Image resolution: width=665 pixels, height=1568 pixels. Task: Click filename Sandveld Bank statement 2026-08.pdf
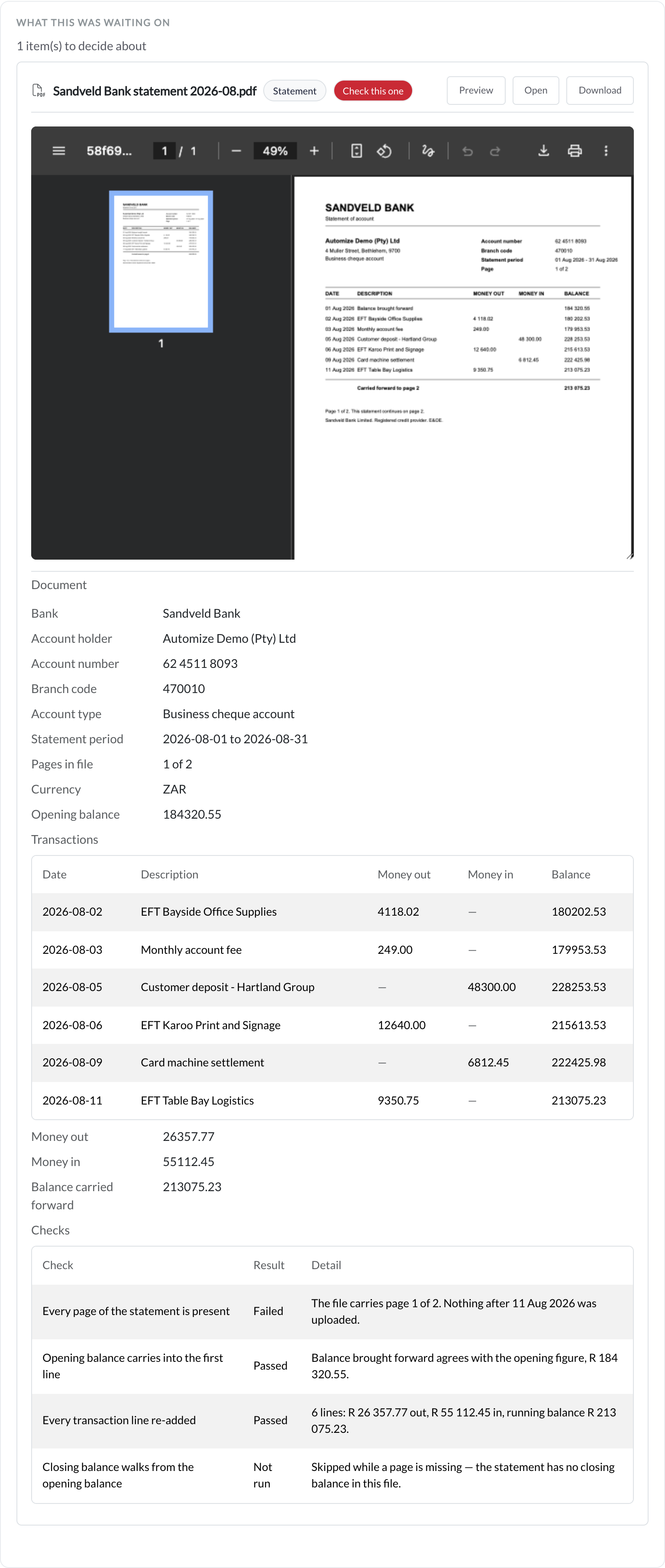pos(155,91)
